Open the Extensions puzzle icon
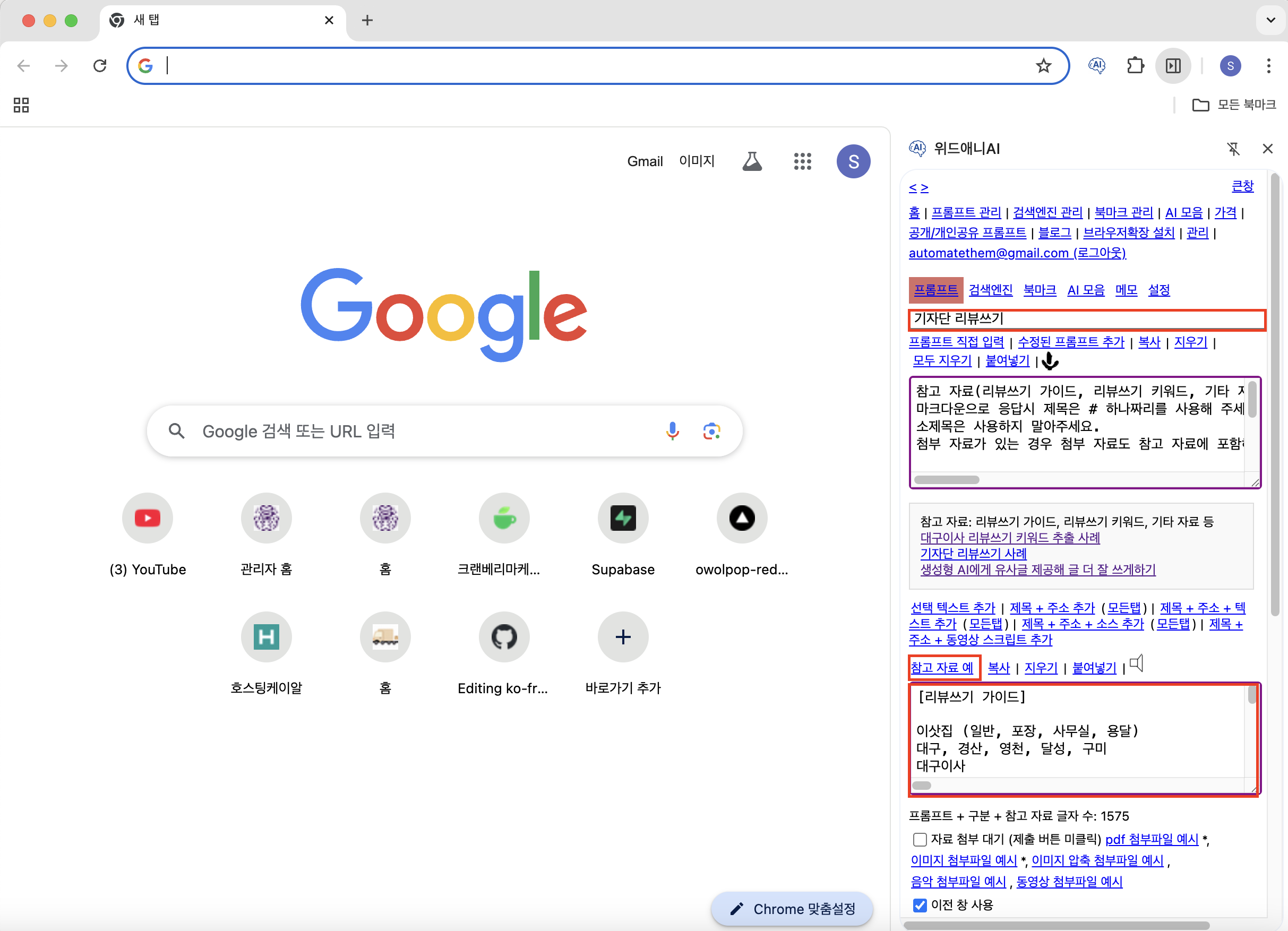Screen dimensions: 1288x931 click(x=1135, y=66)
